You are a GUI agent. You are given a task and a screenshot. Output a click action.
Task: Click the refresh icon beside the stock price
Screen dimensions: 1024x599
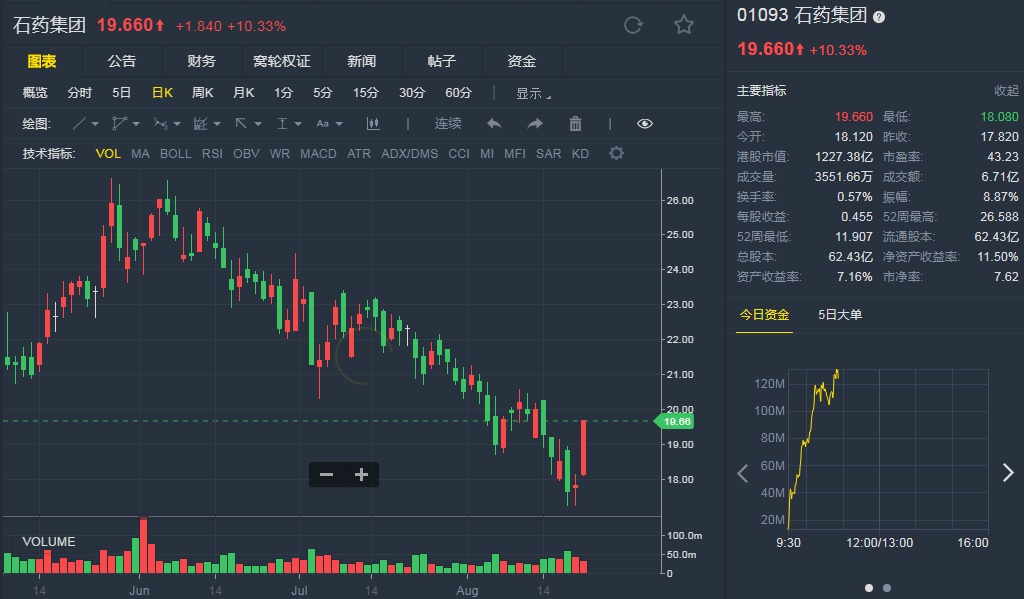632,25
